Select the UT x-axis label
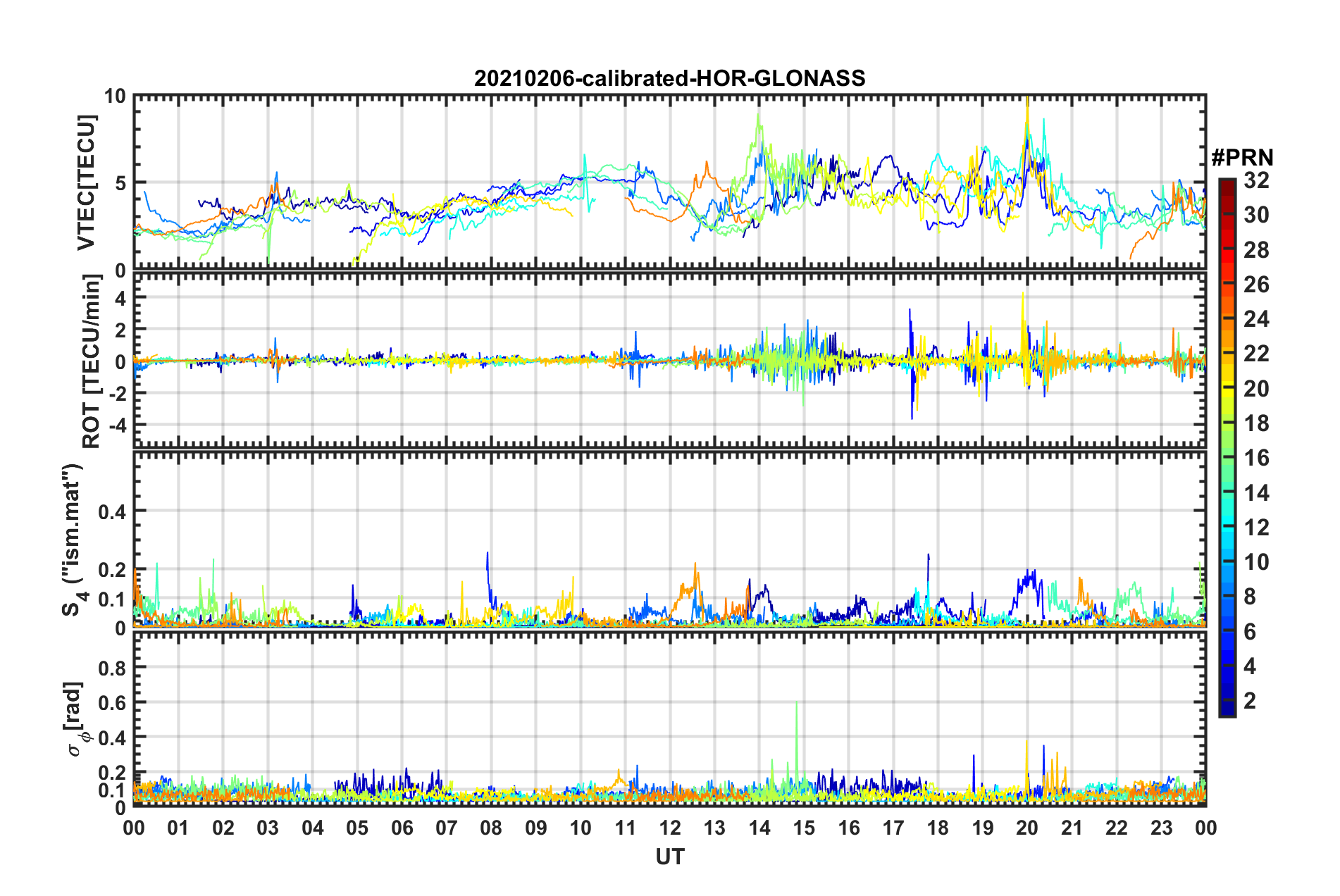The height and width of the screenshot is (896, 1340). pyautogui.click(x=669, y=857)
